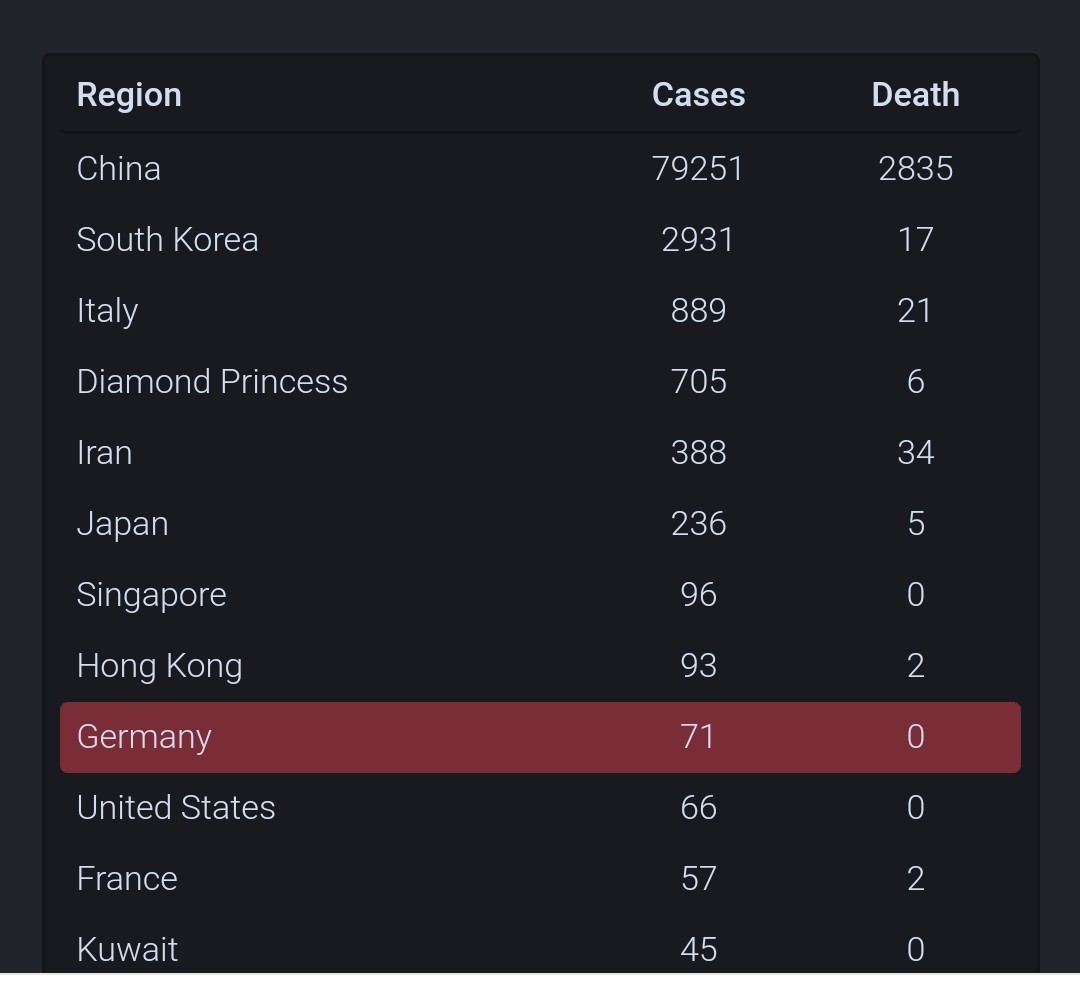Click Iran's 34 death count
Image resolution: width=1080 pixels, height=983 pixels.
[x=915, y=453]
